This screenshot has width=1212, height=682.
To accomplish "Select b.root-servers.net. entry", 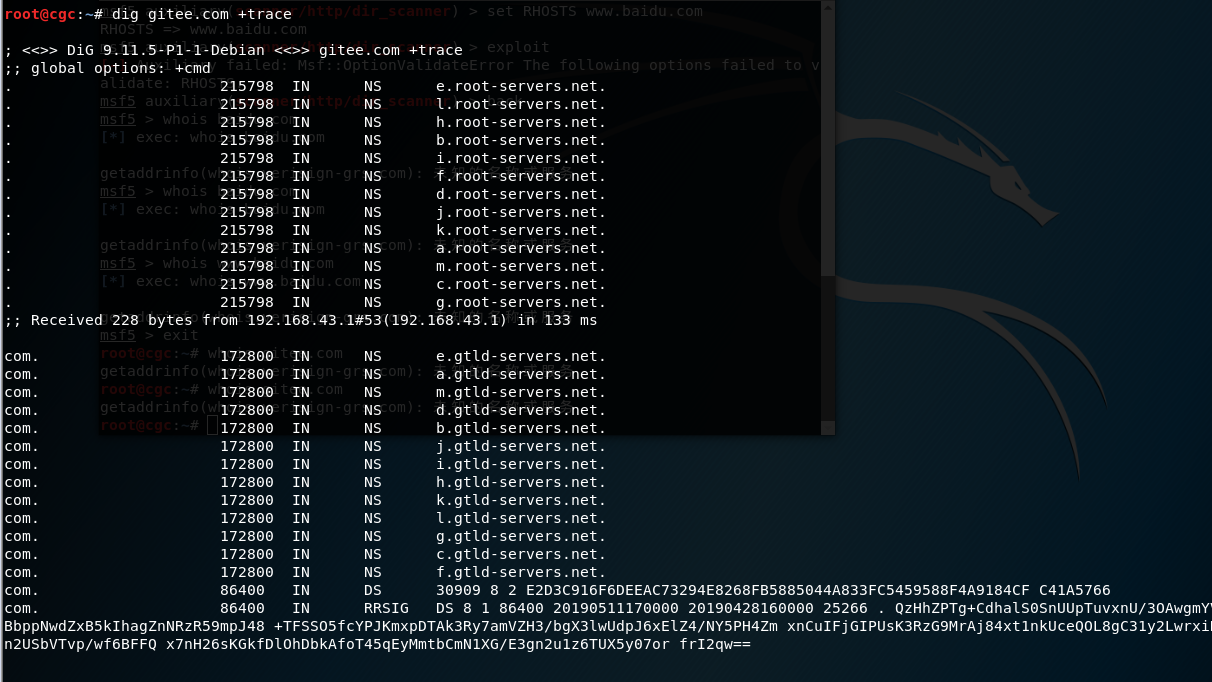I will click(521, 140).
